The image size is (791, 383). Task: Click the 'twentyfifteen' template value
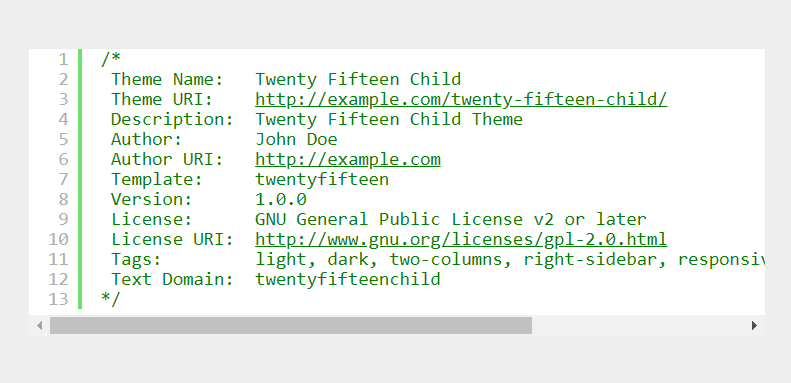click(322, 180)
